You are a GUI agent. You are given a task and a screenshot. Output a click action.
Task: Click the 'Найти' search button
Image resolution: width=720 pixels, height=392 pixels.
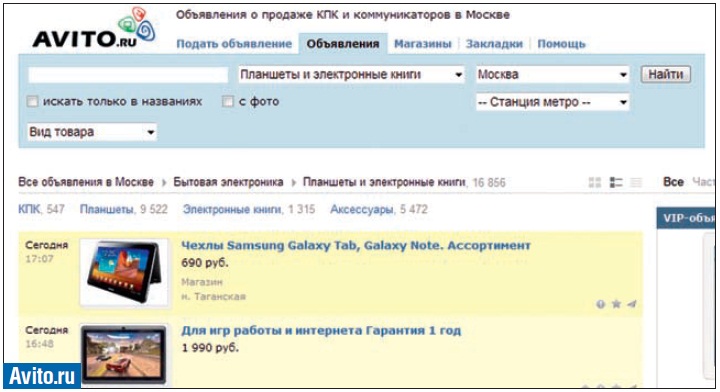click(666, 74)
